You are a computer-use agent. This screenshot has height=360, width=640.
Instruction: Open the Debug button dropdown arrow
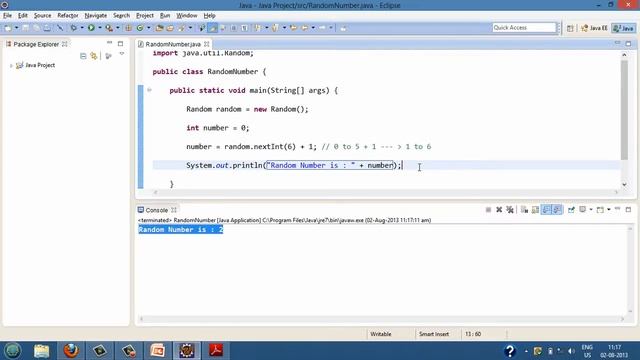(82, 28)
